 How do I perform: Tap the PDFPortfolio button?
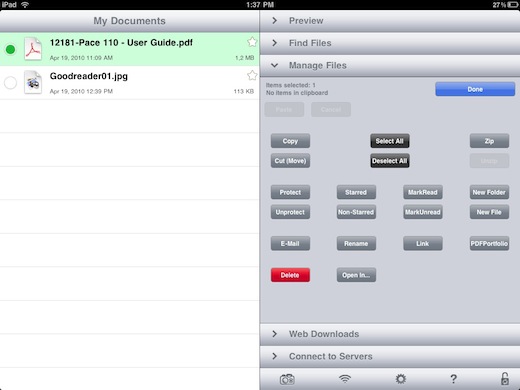[489, 244]
